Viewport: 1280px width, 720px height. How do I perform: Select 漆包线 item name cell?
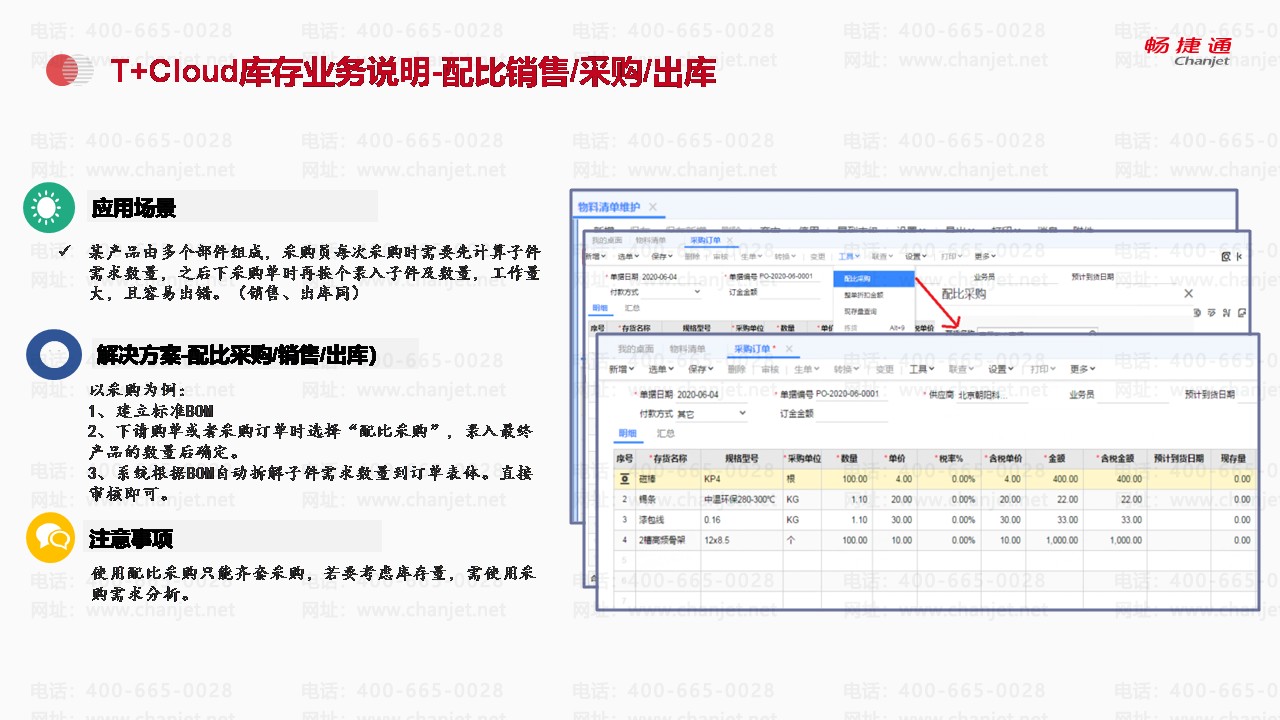669,520
